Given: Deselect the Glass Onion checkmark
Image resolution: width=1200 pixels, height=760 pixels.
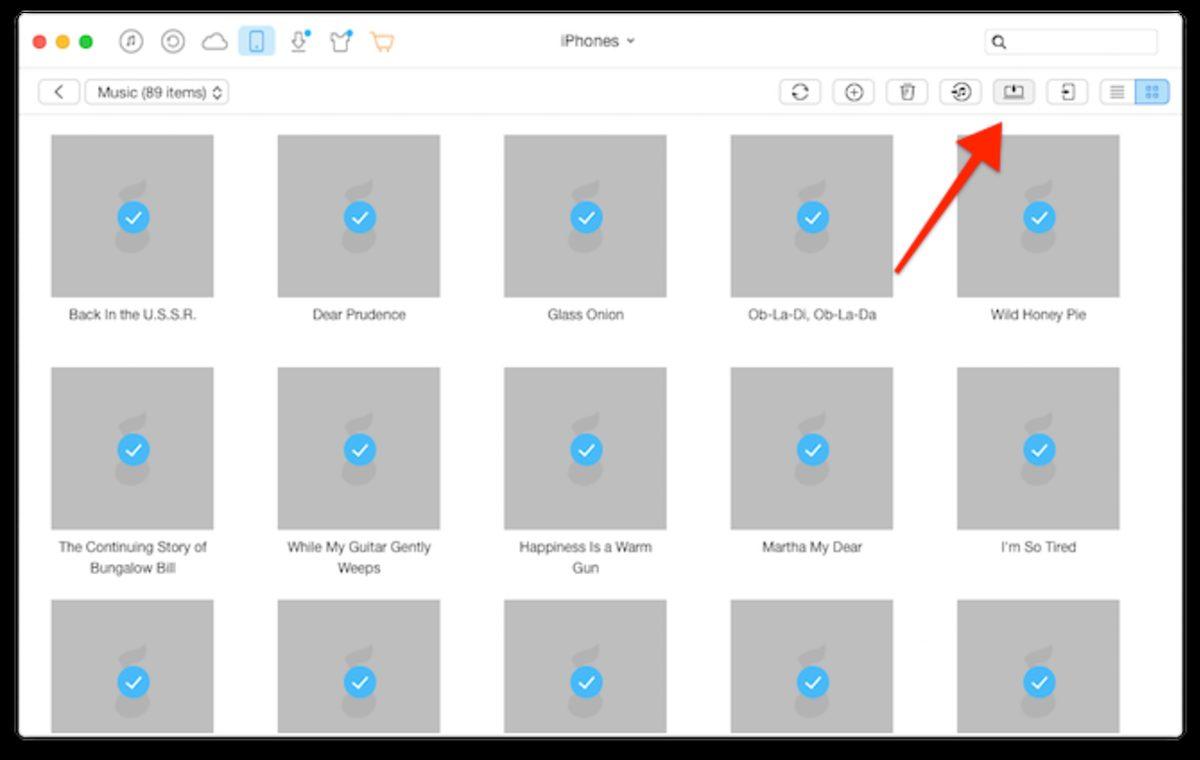Looking at the screenshot, I should (586, 216).
